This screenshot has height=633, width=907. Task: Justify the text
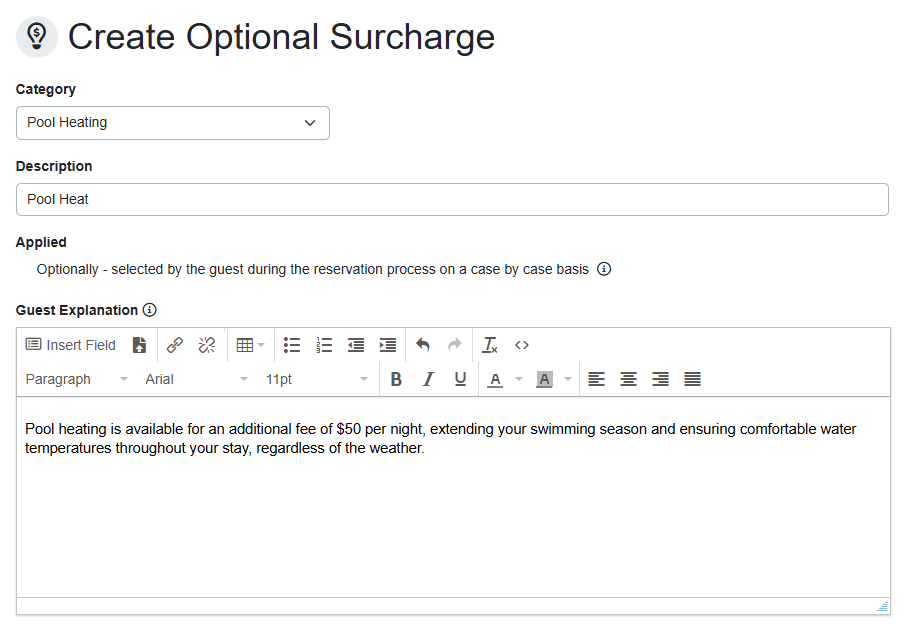click(x=692, y=379)
